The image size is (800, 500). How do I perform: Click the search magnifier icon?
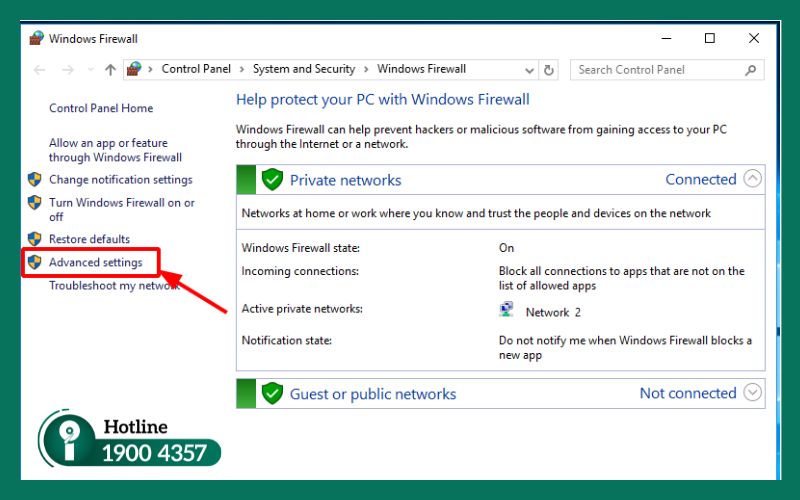coord(751,70)
